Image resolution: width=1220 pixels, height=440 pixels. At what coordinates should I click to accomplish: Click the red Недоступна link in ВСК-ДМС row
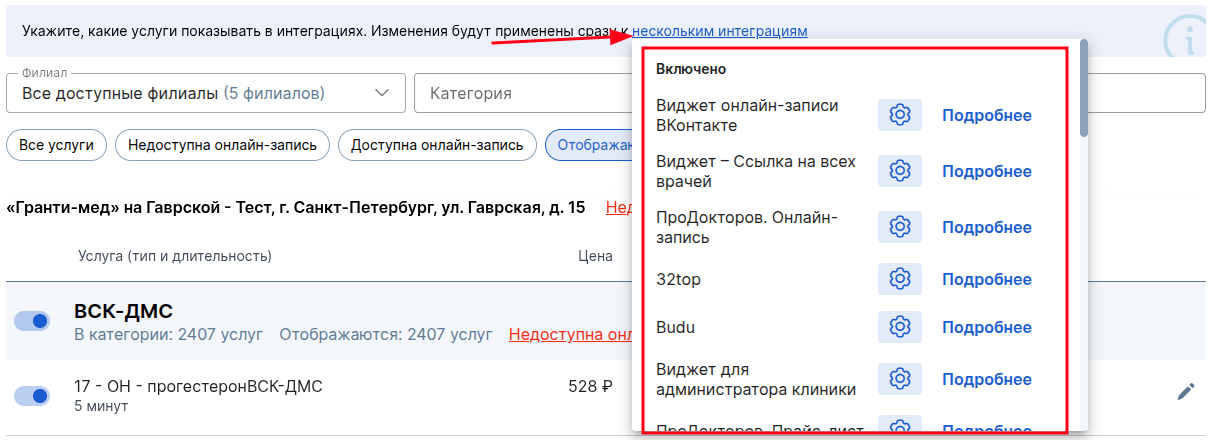570,334
